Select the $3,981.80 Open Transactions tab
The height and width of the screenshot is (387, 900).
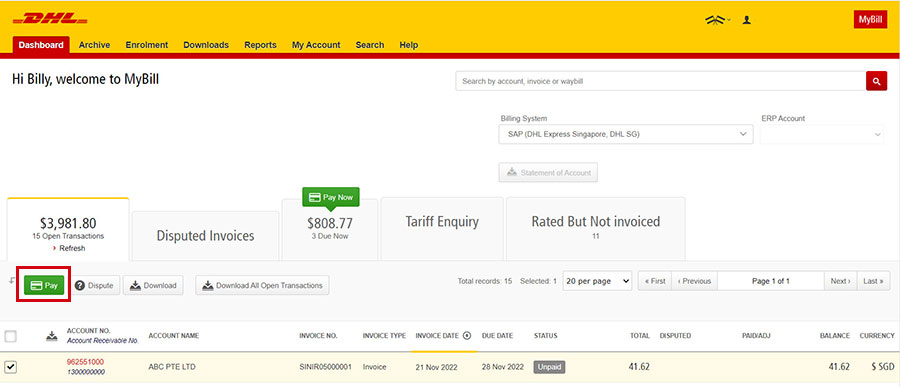(x=68, y=230)
